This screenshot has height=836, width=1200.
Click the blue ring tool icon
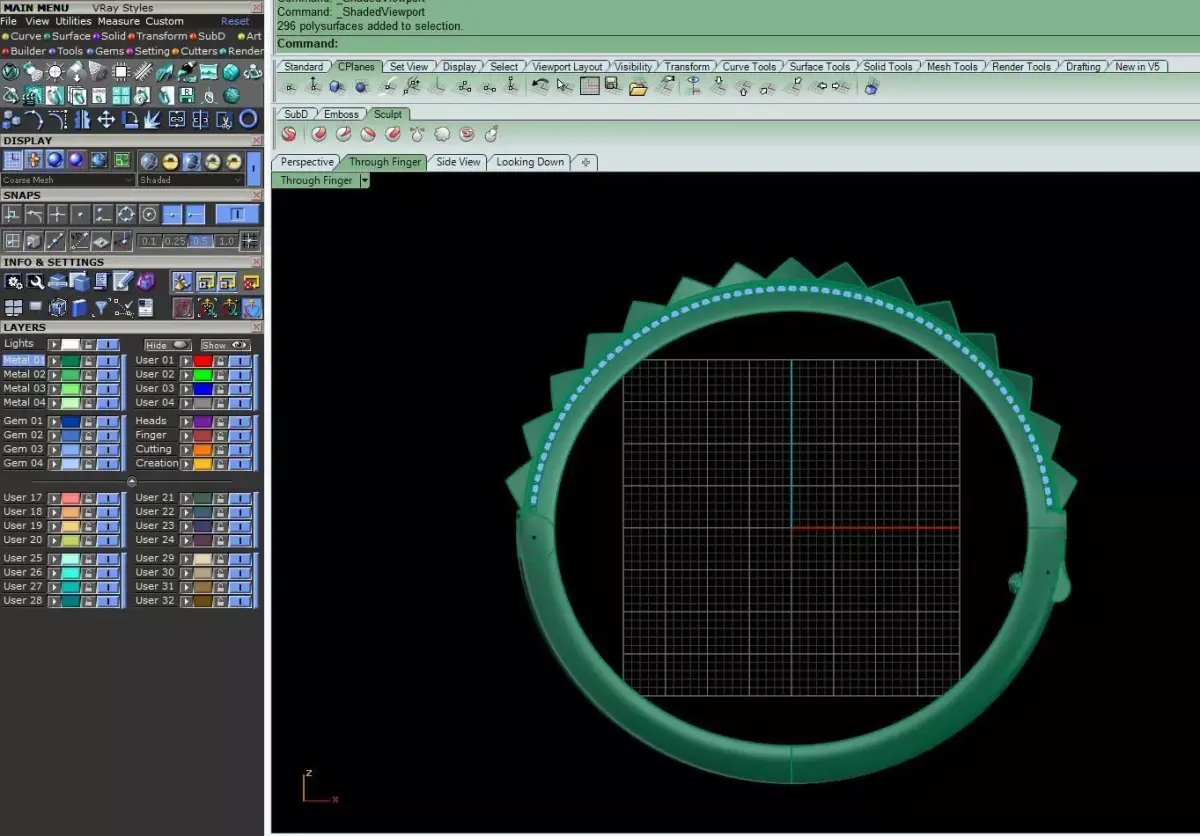point(248,118)
